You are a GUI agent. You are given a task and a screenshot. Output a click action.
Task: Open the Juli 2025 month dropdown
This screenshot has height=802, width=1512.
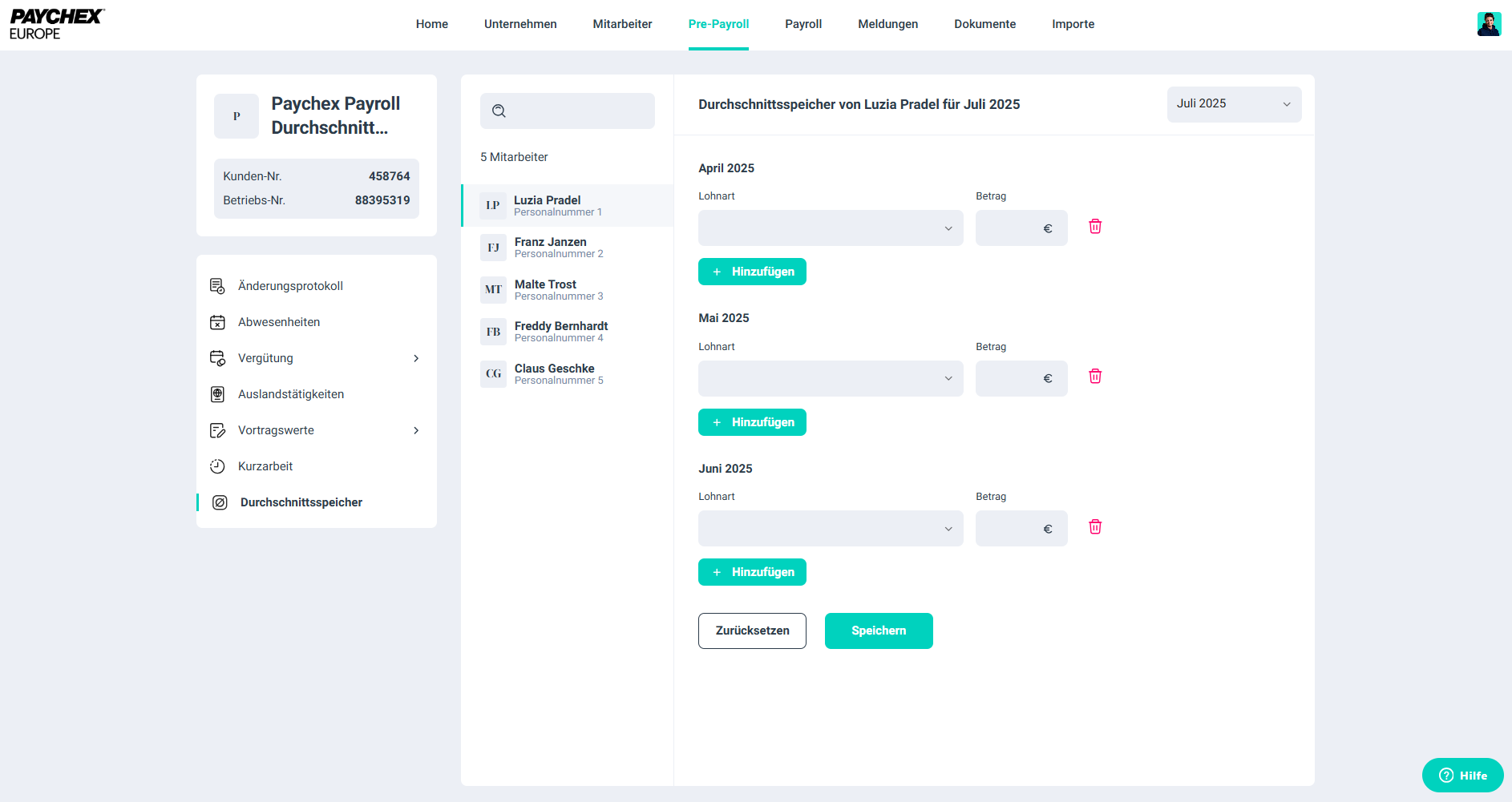(x=1233, y=104)
